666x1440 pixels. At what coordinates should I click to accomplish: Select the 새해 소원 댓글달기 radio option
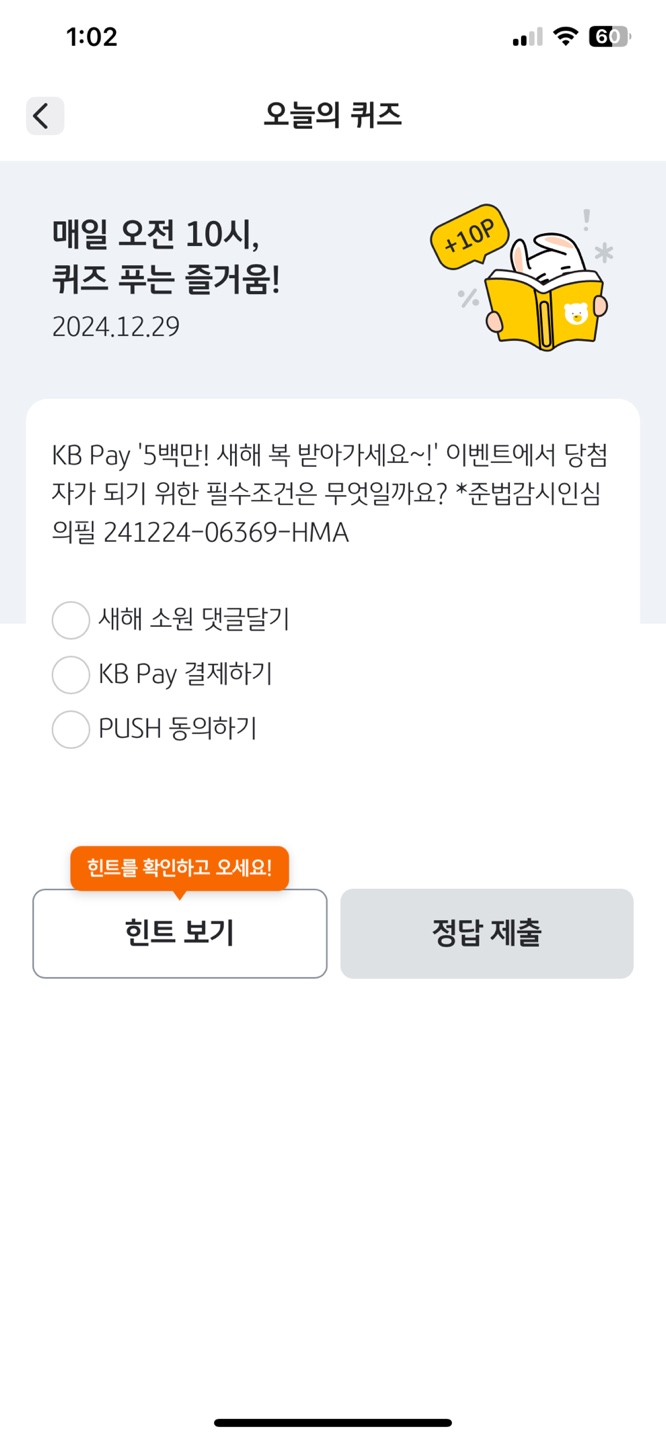pyautogui.click(x=71, y=620)
